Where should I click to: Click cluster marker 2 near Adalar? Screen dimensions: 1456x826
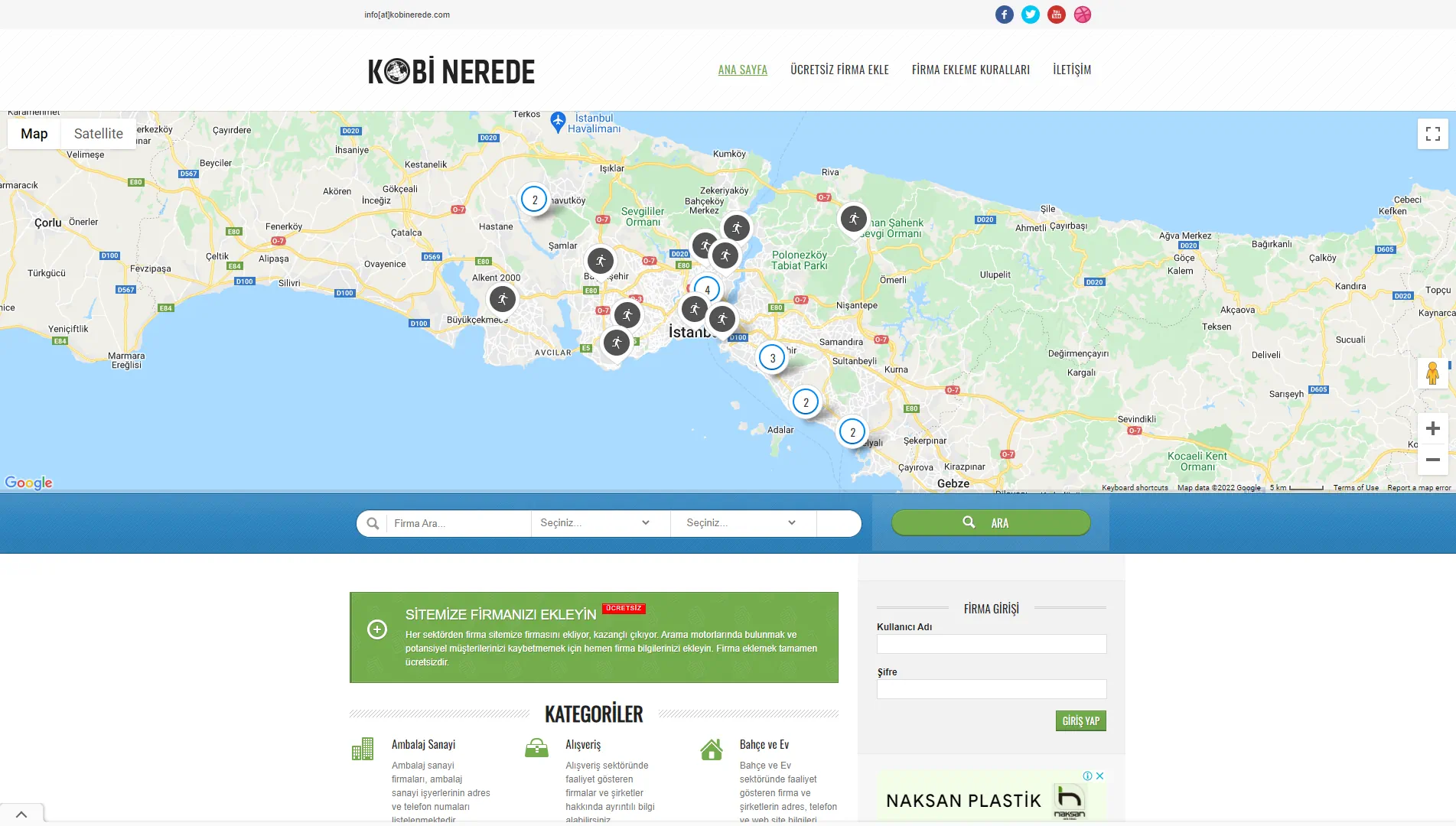805,402
